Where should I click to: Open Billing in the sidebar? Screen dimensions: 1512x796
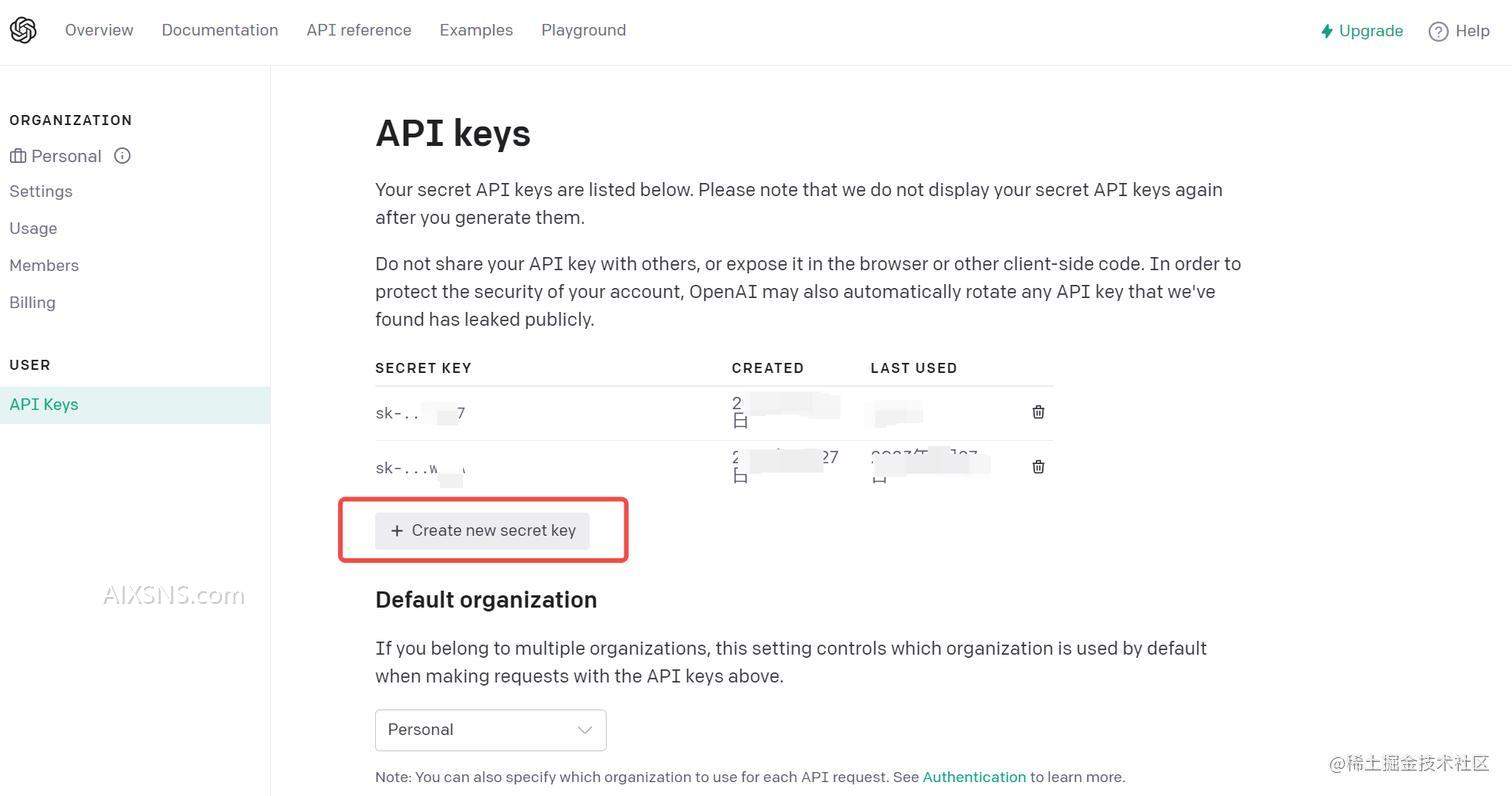point(32,302)
